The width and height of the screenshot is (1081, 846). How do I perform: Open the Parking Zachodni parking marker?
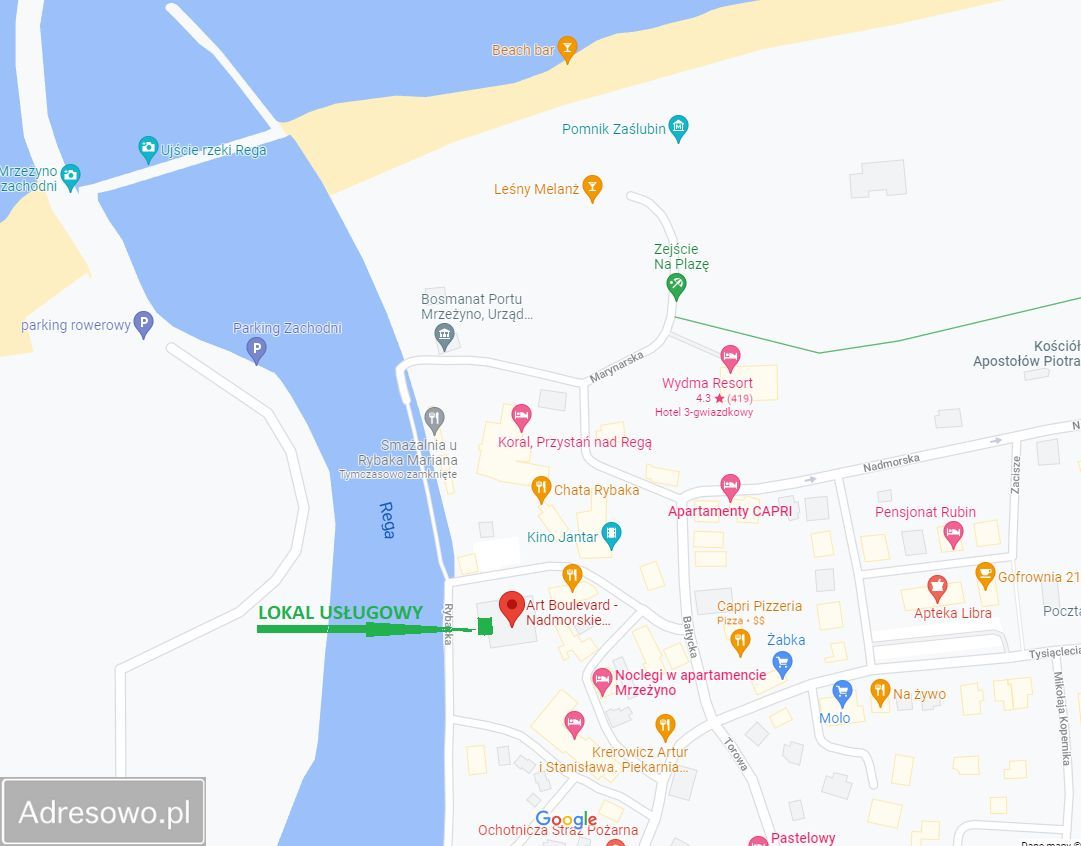(256, 350)
